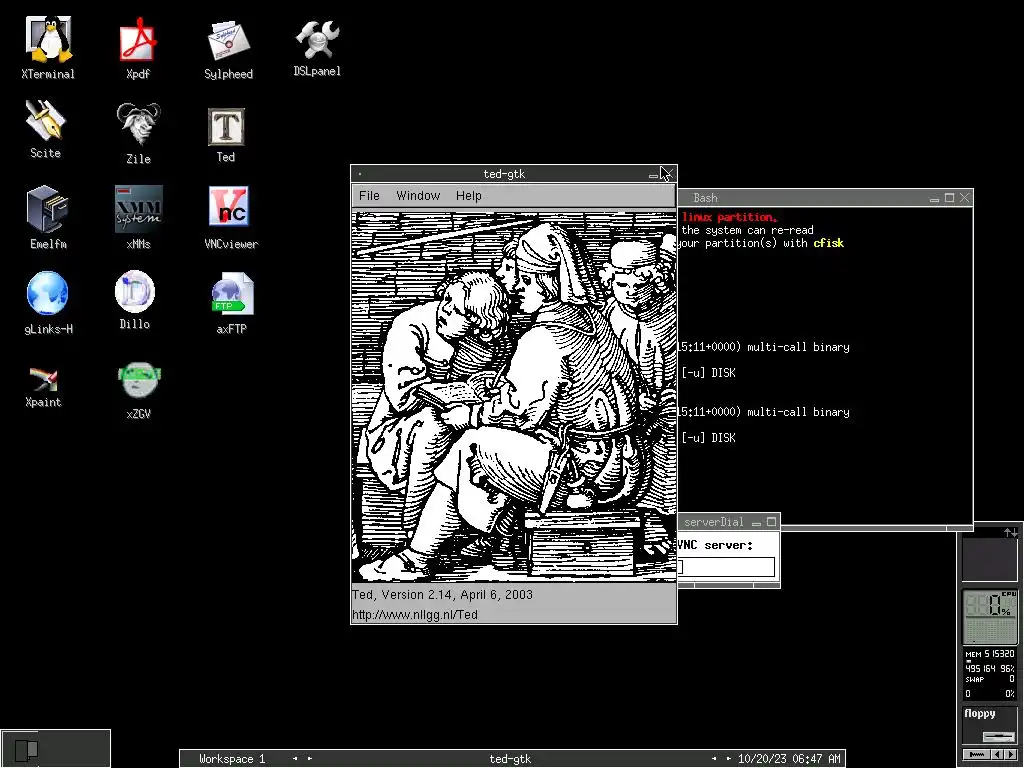Click 'Ted, Version 2.14, April 6, 2003' text
Image resolution: width=1024 pixels, height=768 pixels.
tap(442, 594)
